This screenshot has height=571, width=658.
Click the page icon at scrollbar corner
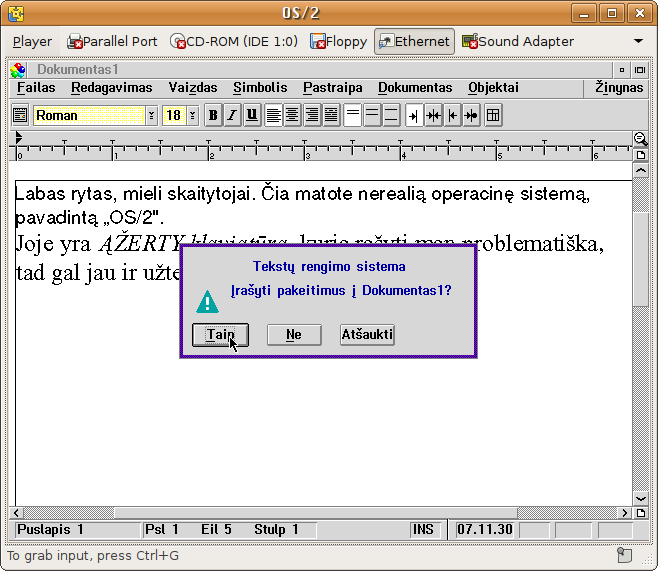pos(640,513)
